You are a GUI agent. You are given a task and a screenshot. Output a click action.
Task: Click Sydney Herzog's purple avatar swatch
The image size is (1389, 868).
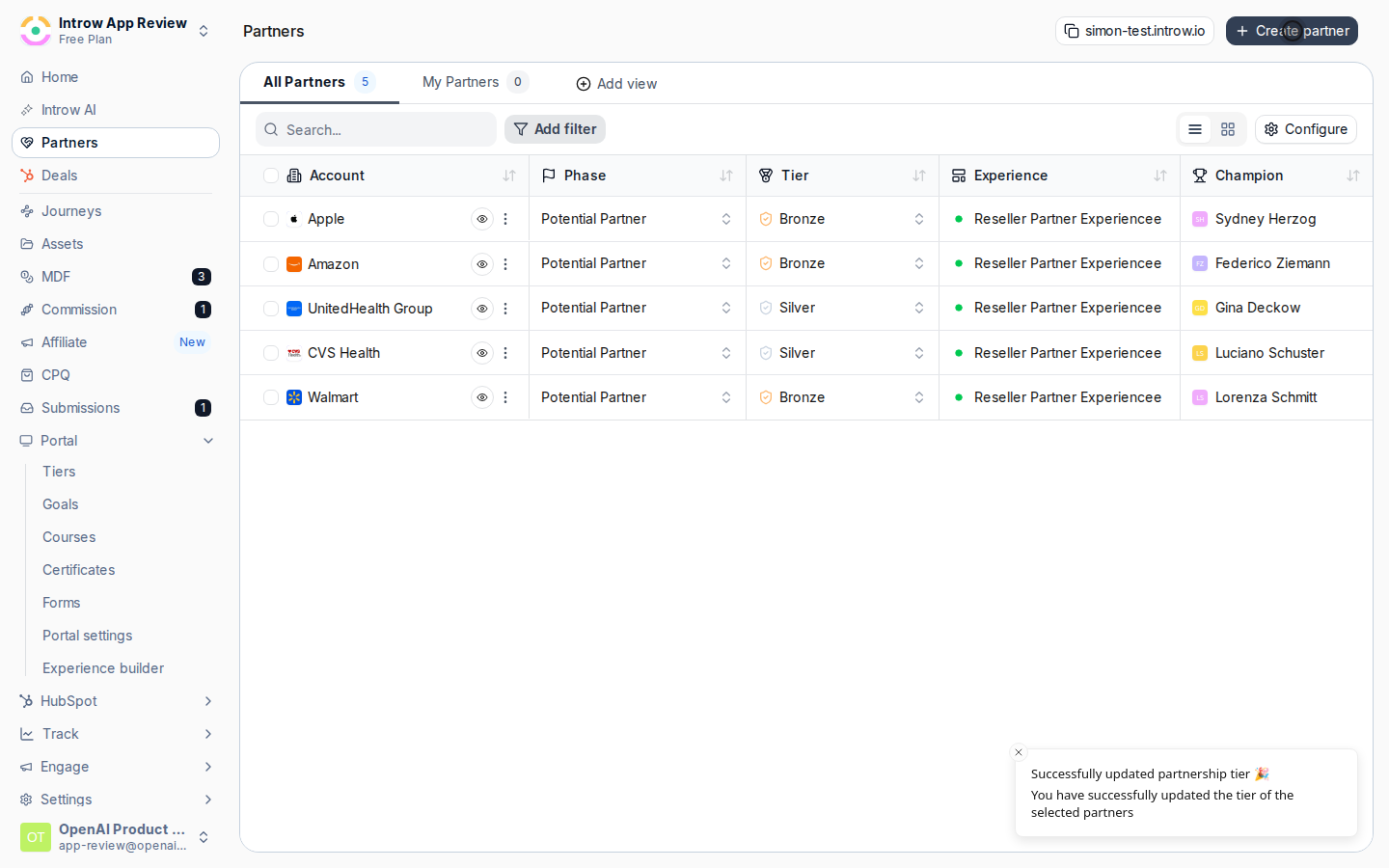pos(1200,219)
